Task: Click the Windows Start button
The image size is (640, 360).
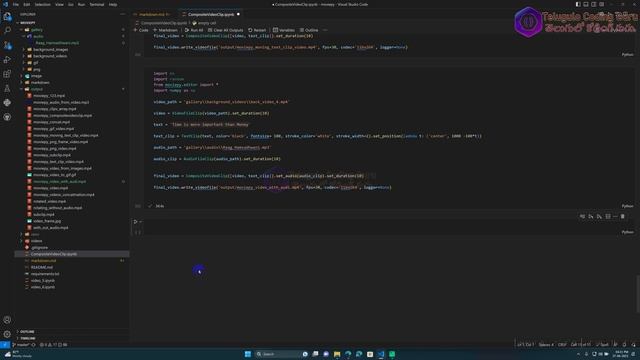Action: click(x=248, y=354)
